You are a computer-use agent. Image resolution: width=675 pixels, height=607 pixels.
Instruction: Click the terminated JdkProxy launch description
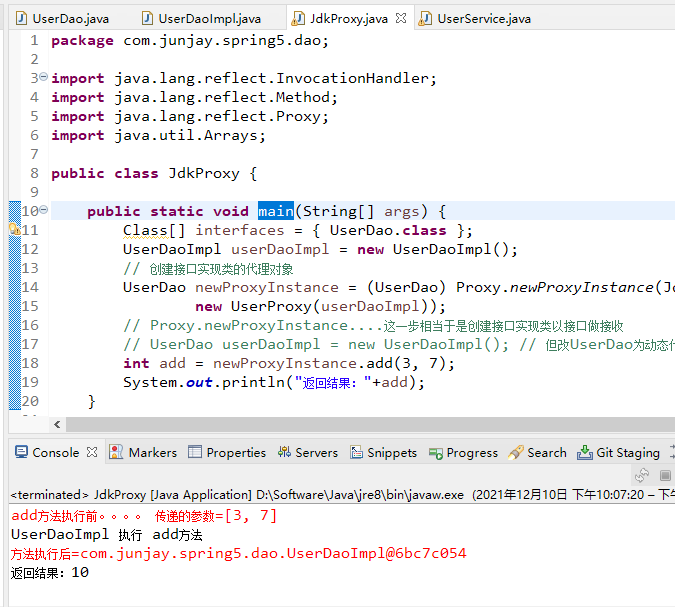[342, 495]
